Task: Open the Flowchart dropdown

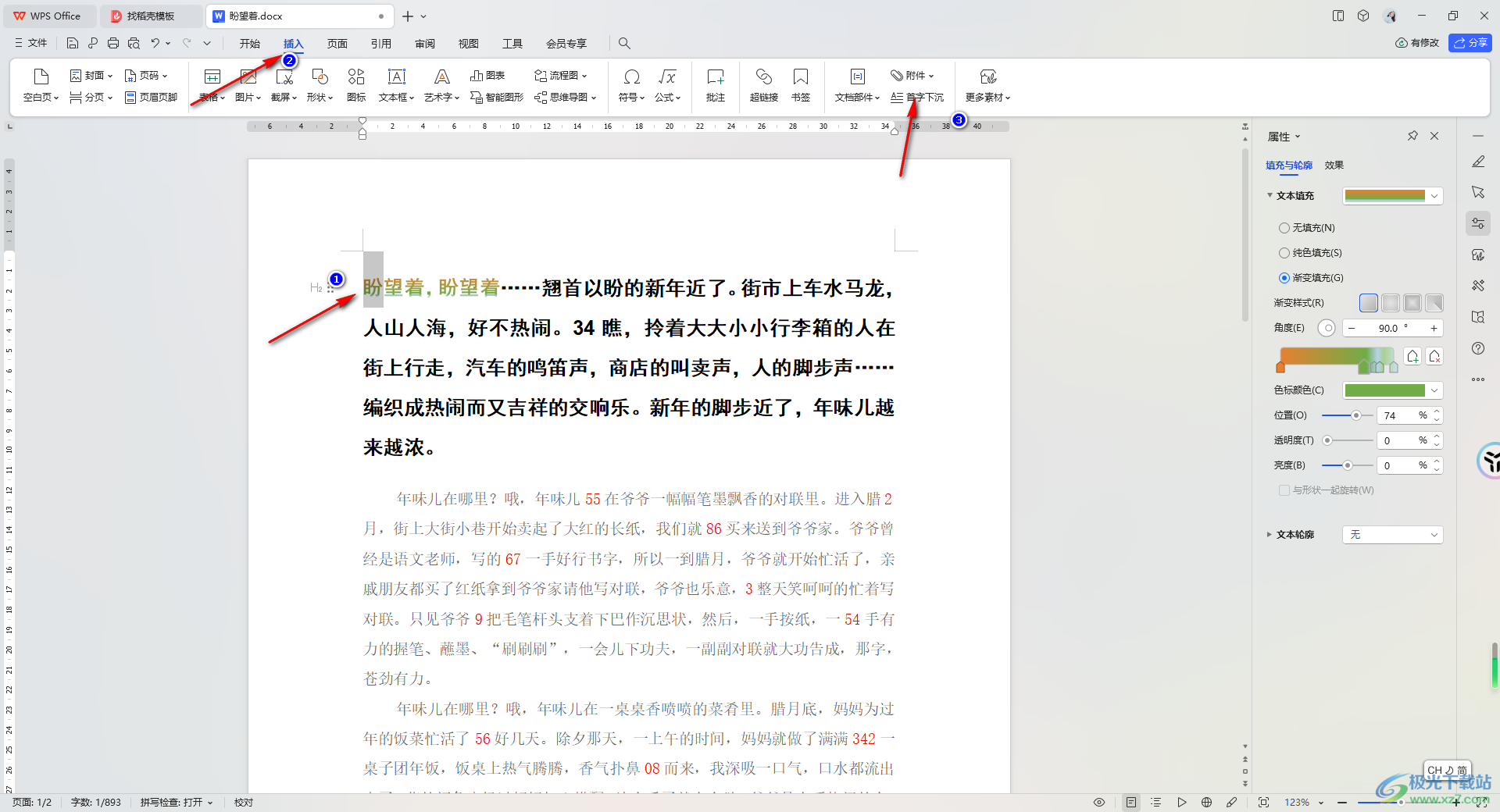Action: coord(560,76)
